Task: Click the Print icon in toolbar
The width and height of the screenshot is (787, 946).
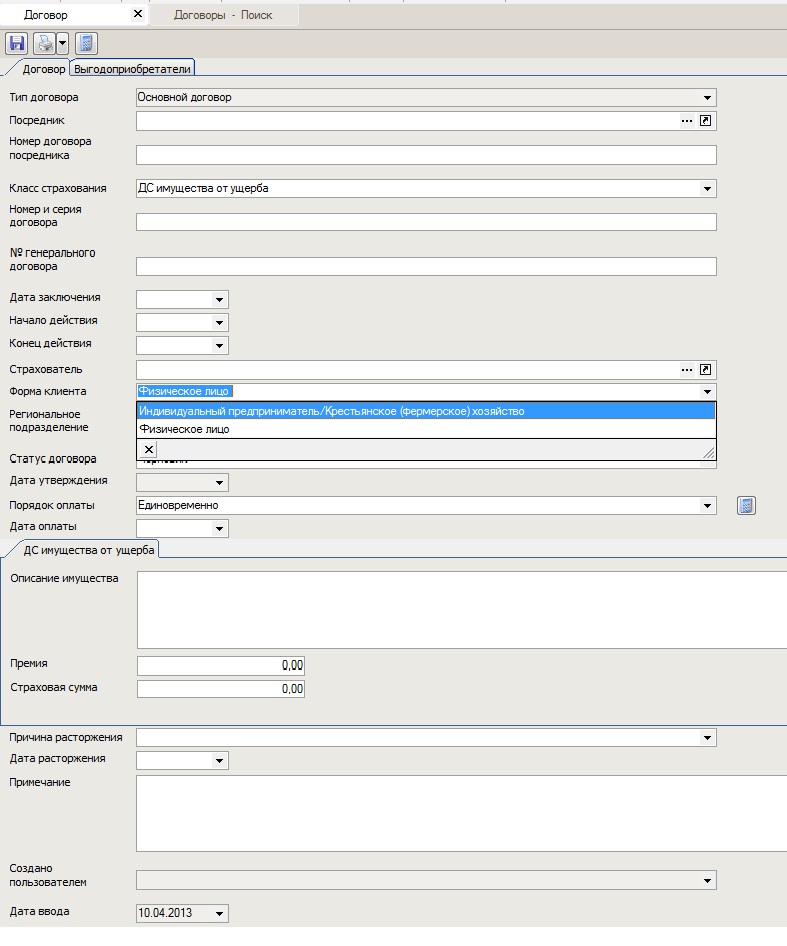Action: (x=45, y=43)
